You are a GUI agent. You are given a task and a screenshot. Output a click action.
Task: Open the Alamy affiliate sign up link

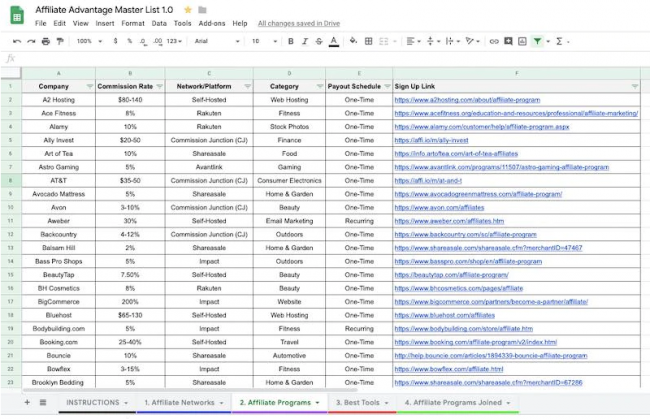pos(482,127)
